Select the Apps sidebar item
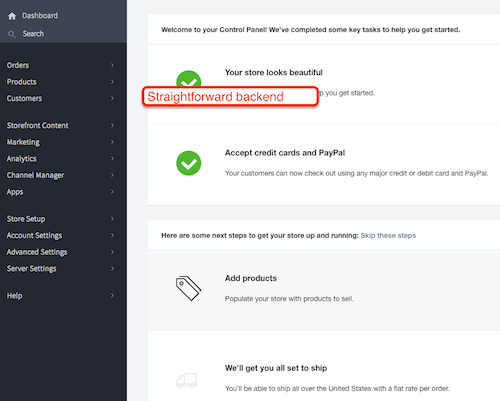 (15, 192)
